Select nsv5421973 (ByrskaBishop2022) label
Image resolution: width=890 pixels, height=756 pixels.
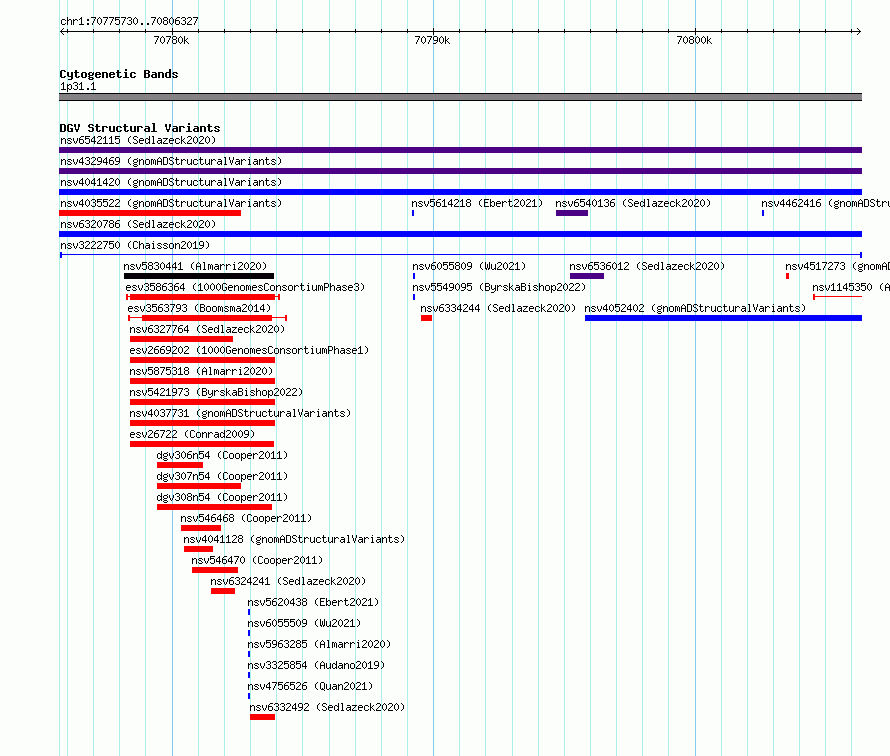[216, 392]
